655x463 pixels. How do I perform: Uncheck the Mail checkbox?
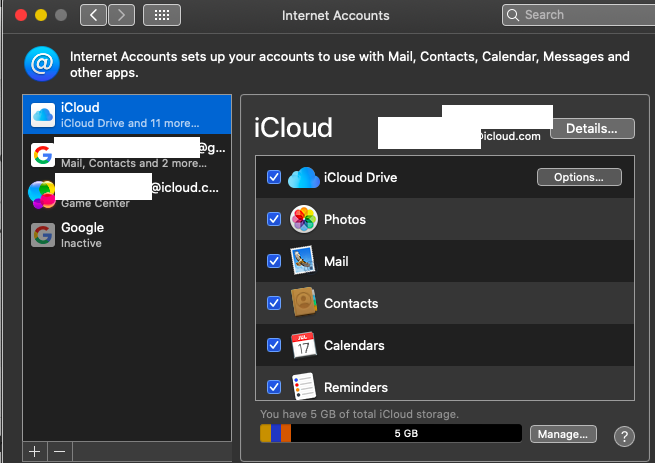coord(274,261)
